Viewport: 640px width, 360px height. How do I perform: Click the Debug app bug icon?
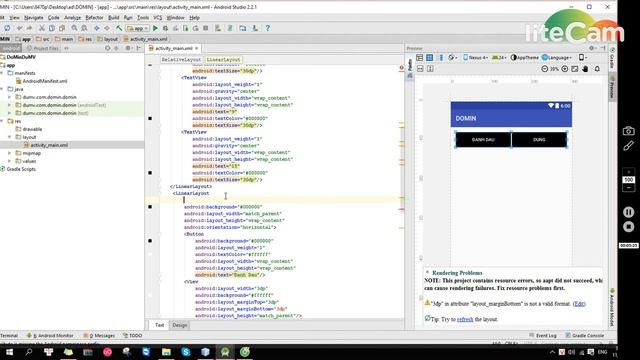tap(165, 28)
